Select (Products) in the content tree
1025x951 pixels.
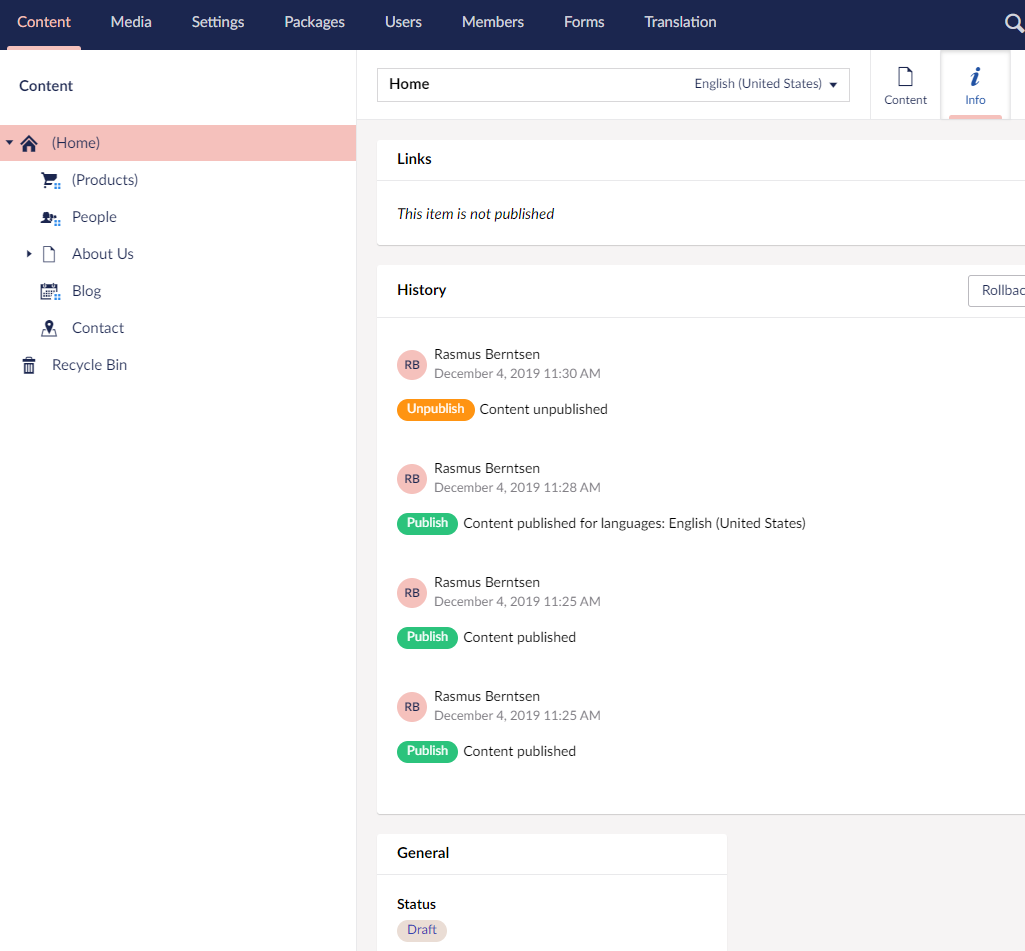click(105, 180)
